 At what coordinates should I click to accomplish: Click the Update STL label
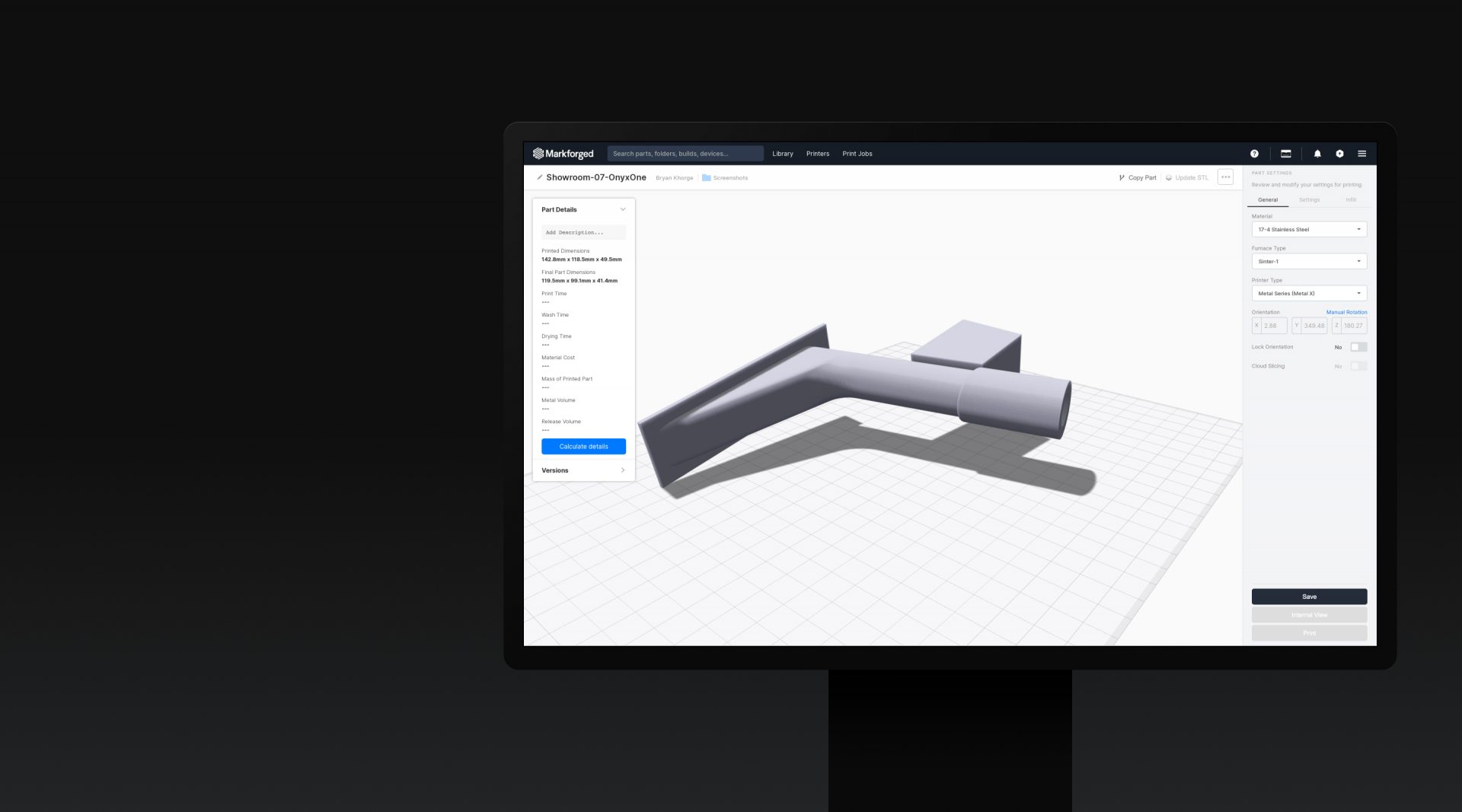(x=1192, y=177)
